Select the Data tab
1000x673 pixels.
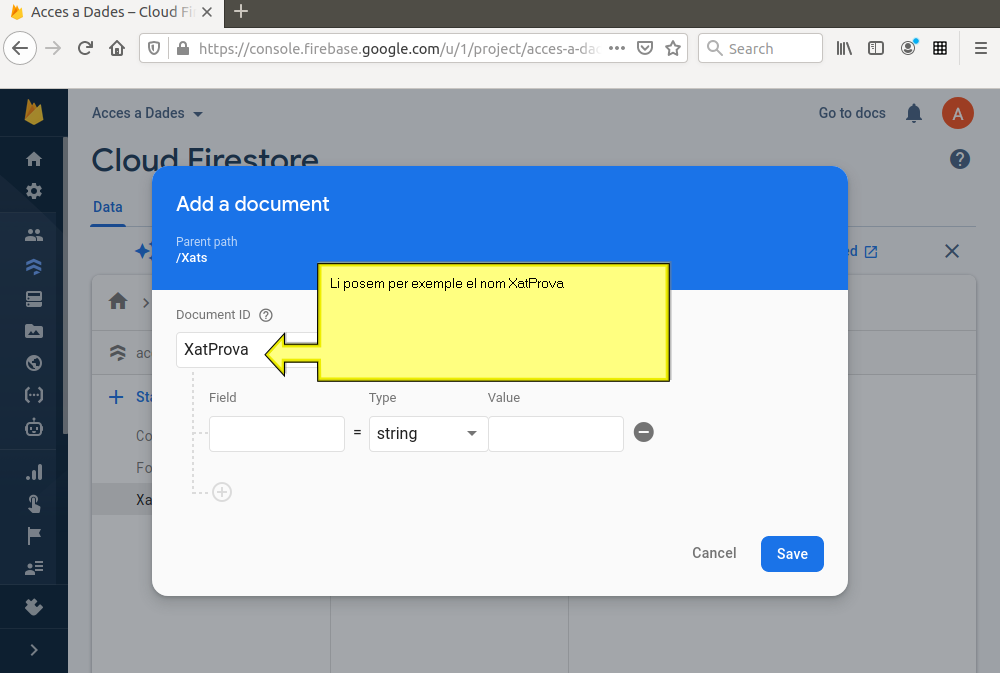pos(108,207)
